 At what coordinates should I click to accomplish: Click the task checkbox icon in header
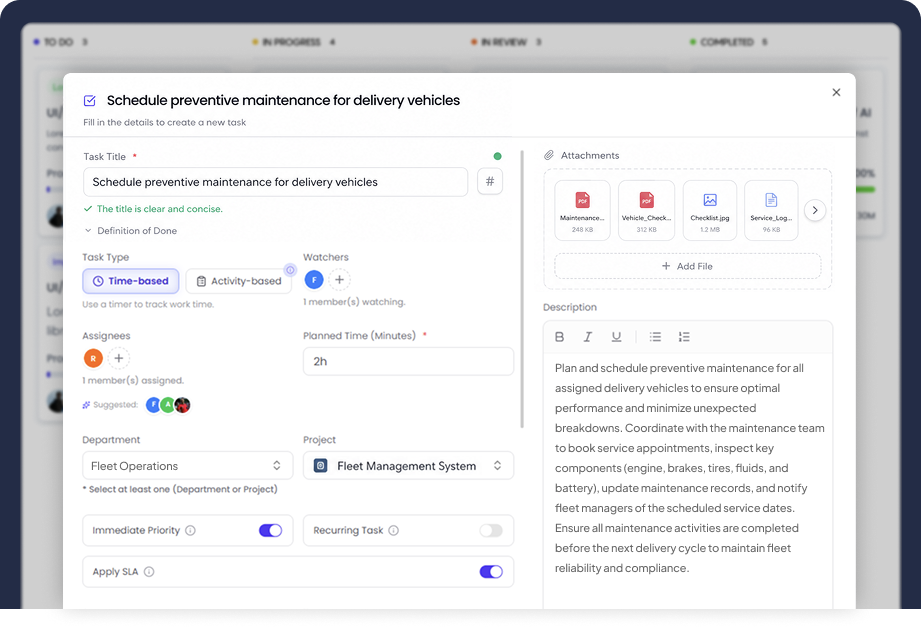(90, 100)
